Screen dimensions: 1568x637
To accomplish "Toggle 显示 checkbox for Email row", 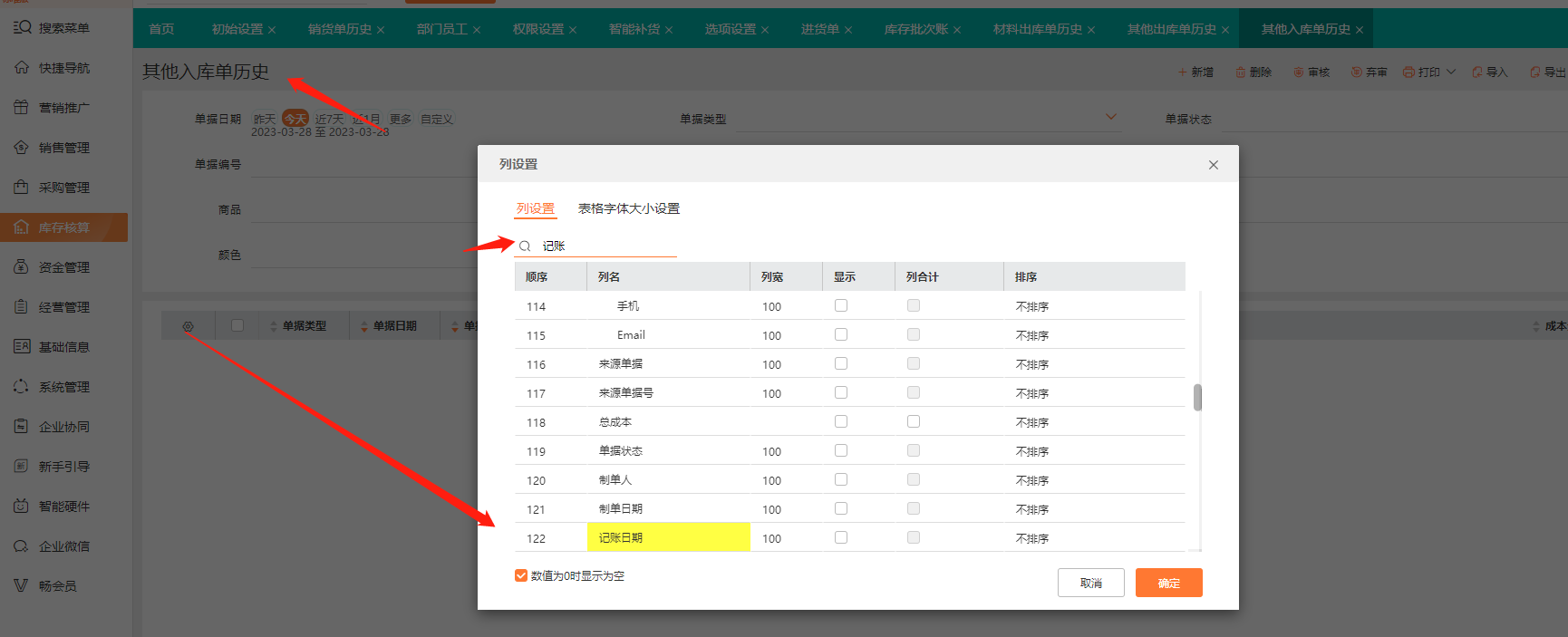I will point(841,334).
